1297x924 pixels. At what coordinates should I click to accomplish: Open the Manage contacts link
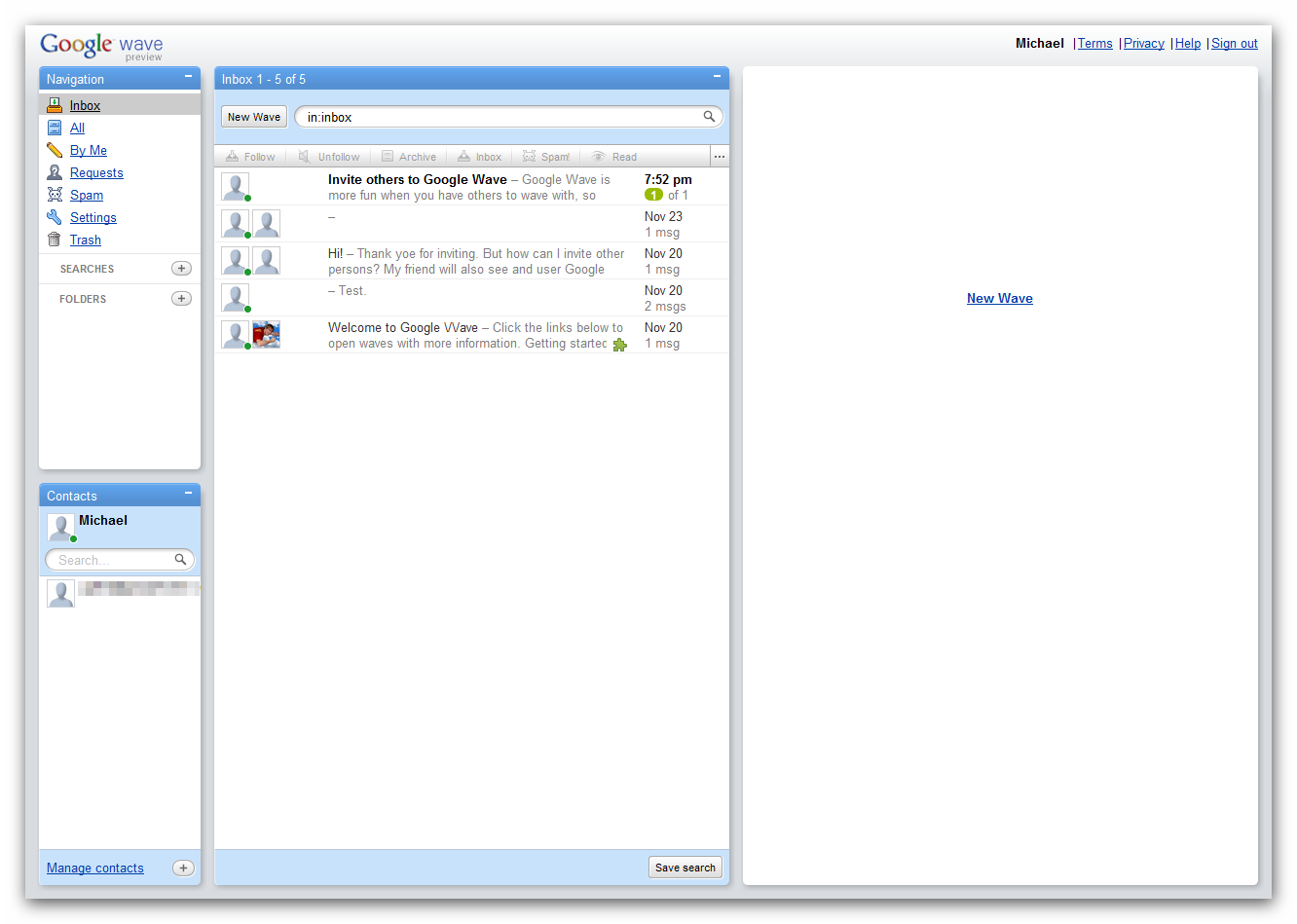pyautogui.click(x=95, y=869)
